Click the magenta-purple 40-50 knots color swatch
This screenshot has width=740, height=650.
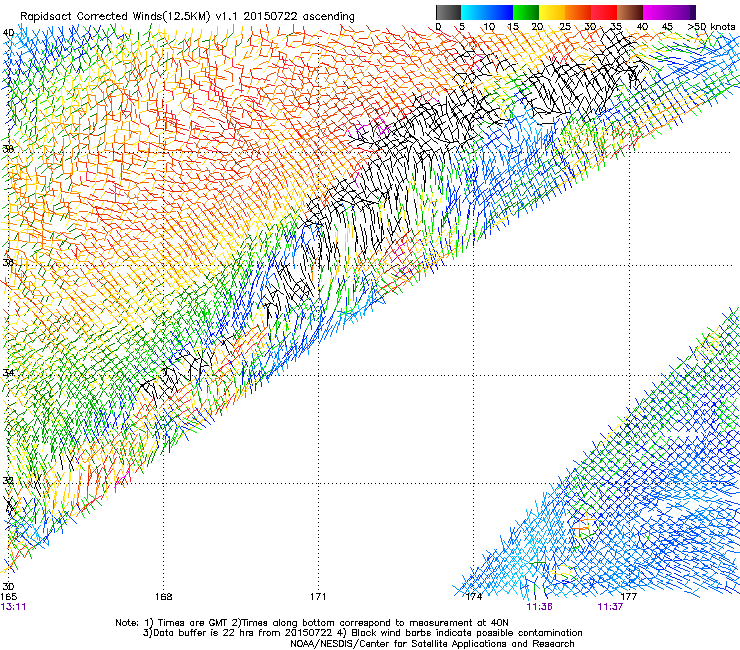pos(669,12)
